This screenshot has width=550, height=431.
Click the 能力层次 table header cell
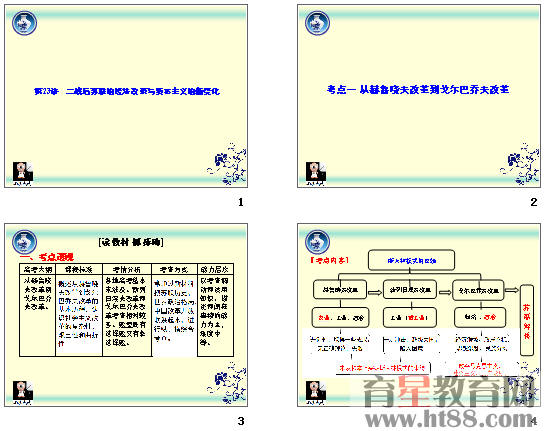click(x=215, y=269)
